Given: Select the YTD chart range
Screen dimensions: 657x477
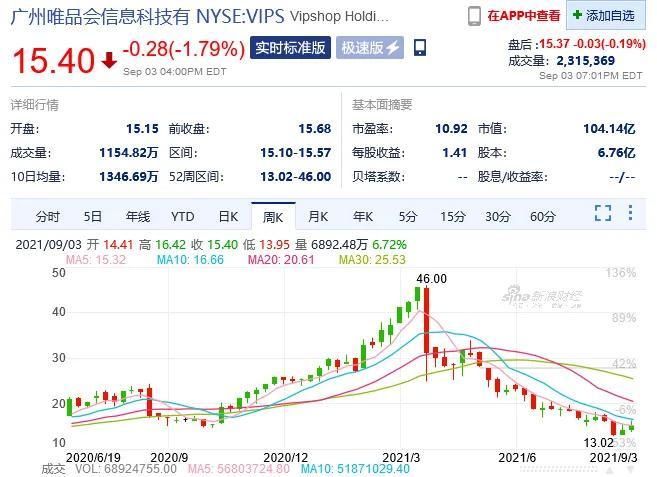Looking at the screenshot, I should (183, 217).
